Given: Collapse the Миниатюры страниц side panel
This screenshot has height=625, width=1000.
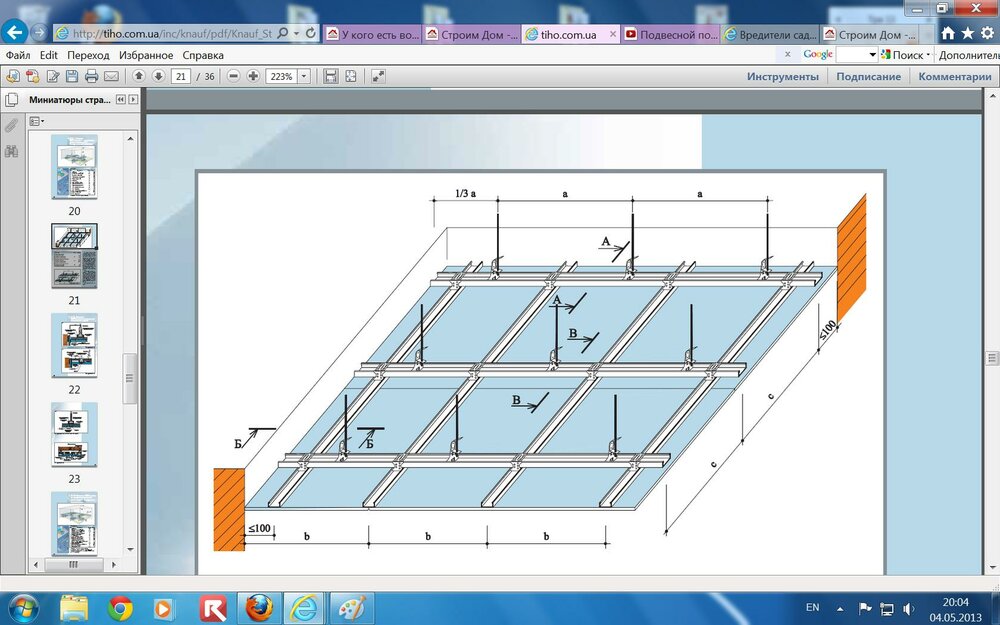Looking at the screenshot, I should point(121,100).
